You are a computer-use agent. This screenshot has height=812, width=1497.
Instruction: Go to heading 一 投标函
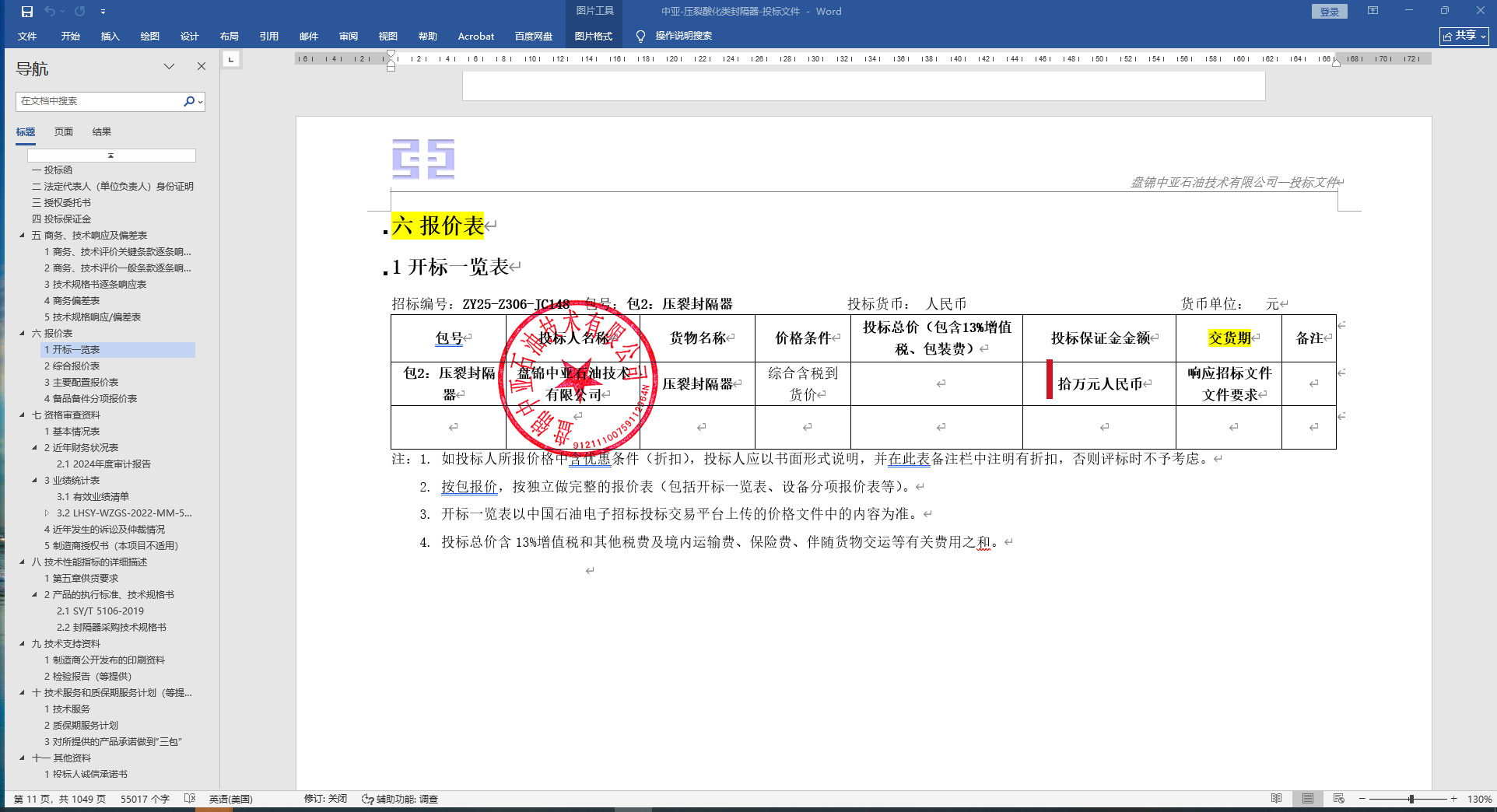click(x=52, y=170)
